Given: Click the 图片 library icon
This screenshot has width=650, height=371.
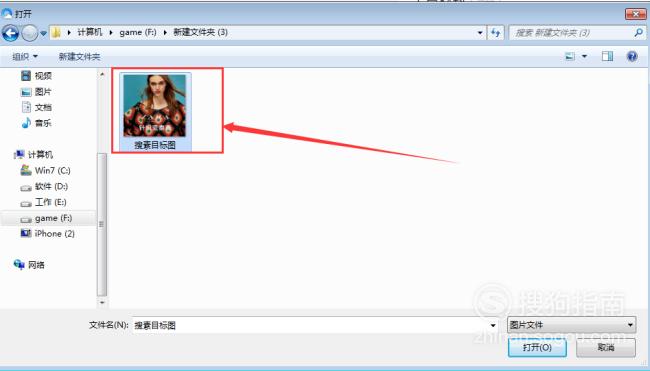Looking at the screenshot, I should [26, 92].
